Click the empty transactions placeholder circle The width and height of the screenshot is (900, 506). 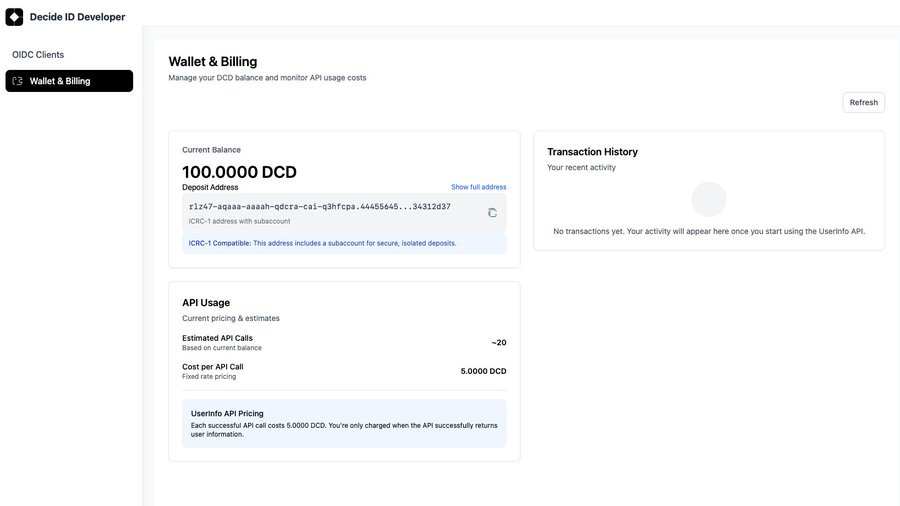(x=709, y=199)
